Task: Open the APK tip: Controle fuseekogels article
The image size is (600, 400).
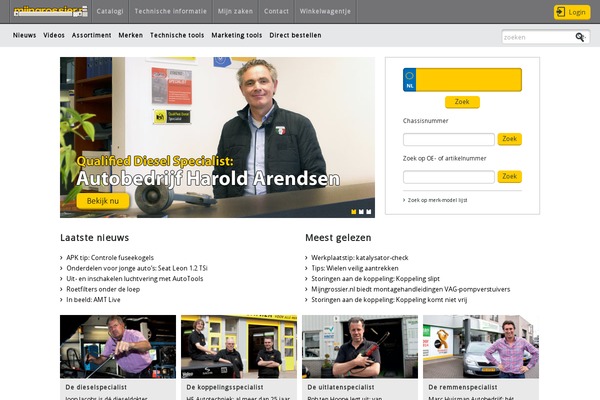Action: (110, 258)
